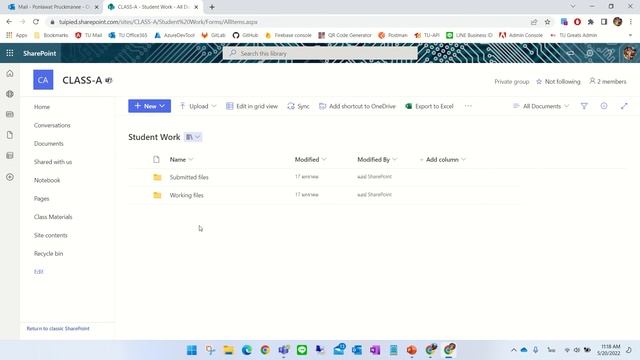
Task: Open the Name column sort dropdown
Action: coord(182,160)
